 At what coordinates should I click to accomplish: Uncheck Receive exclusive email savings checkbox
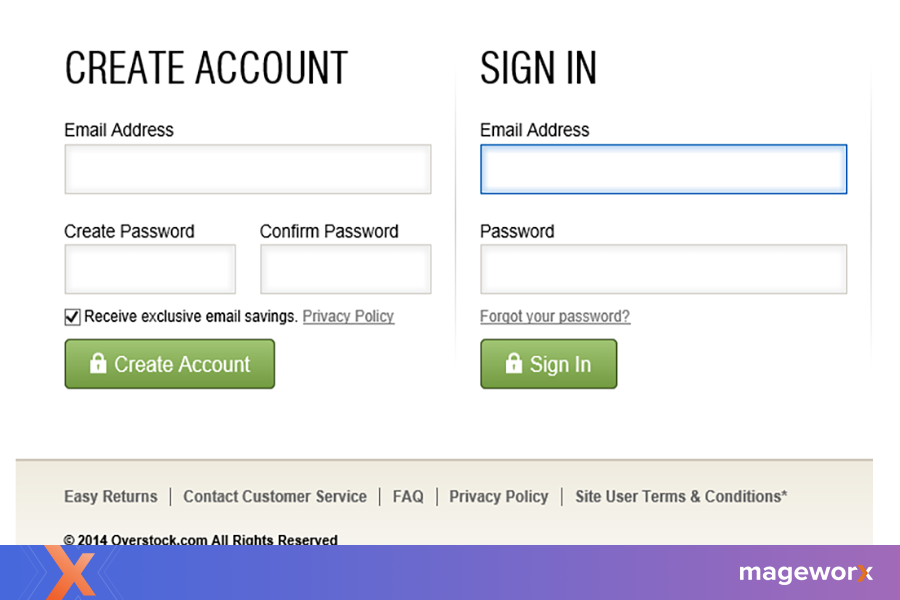click(72, 317)
